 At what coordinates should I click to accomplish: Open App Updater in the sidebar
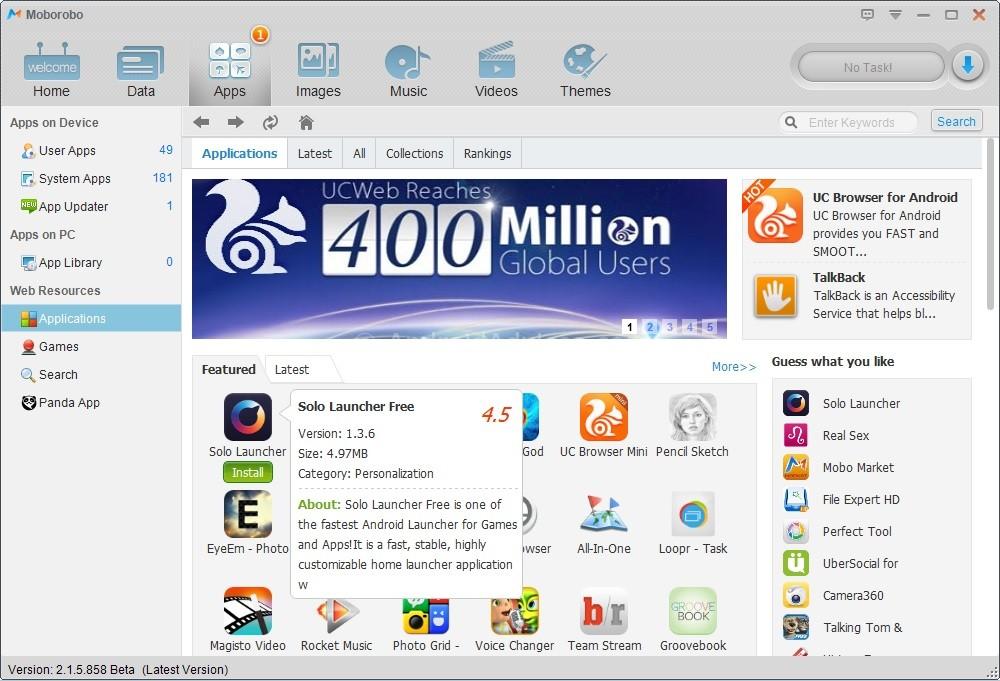(91, 207)
